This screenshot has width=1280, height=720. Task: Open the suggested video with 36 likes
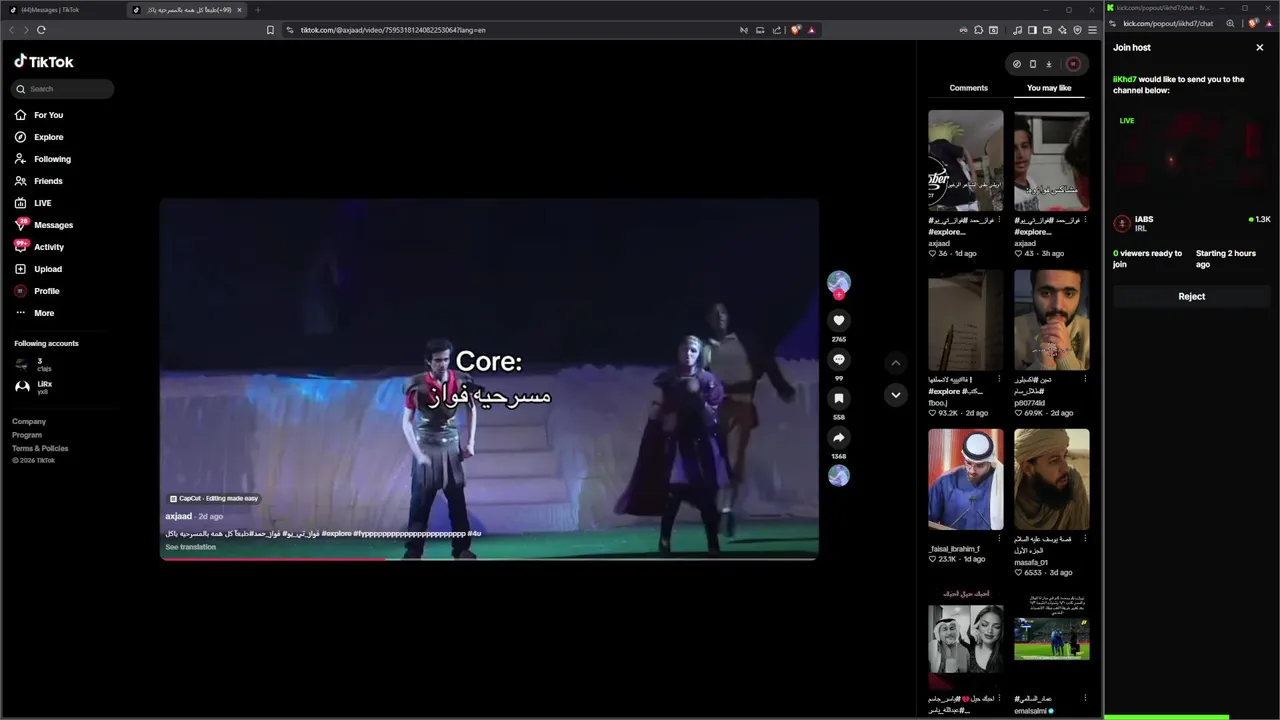click(965, 160)
